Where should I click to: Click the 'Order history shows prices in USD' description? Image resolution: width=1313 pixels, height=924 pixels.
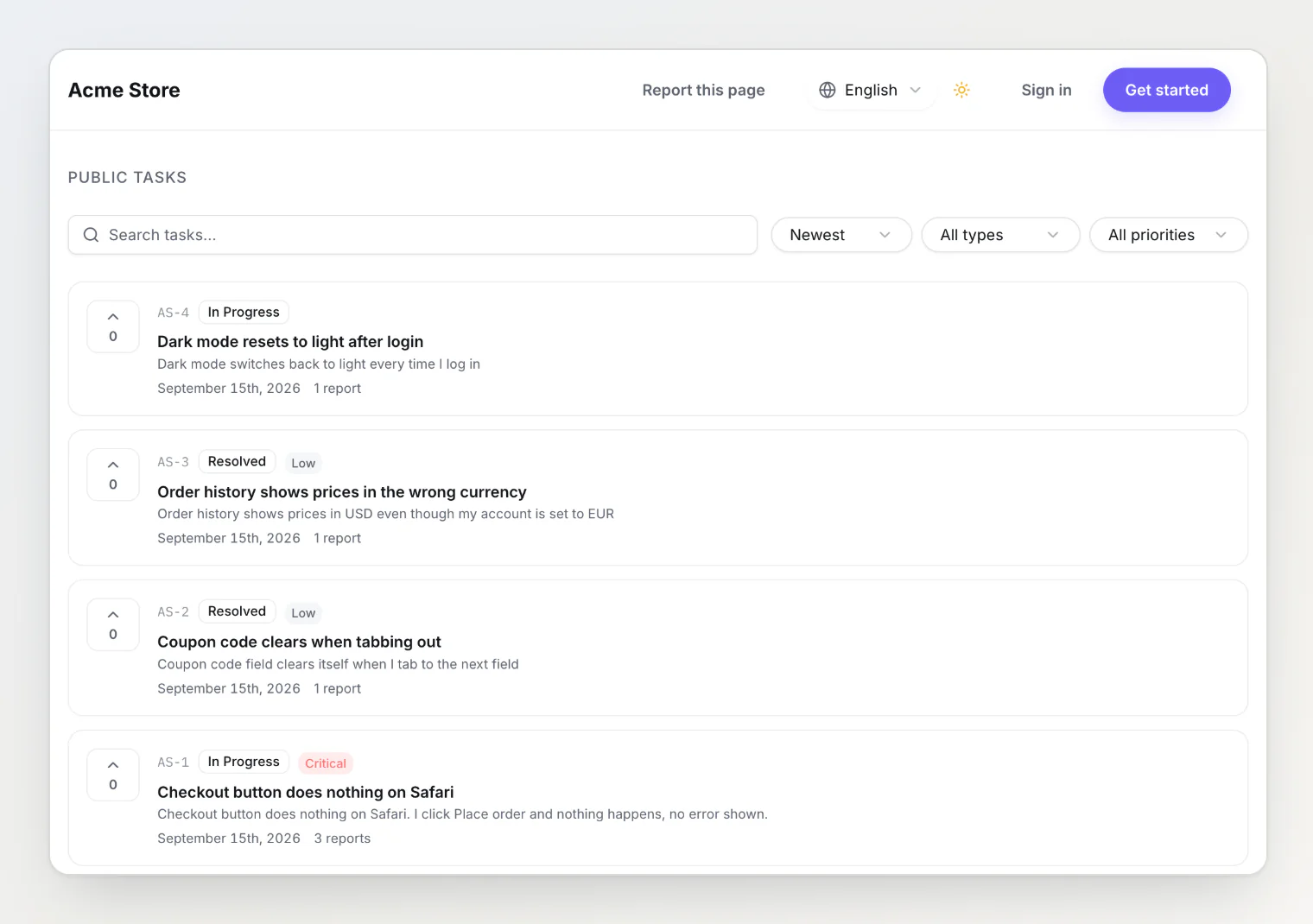[385, 514]
